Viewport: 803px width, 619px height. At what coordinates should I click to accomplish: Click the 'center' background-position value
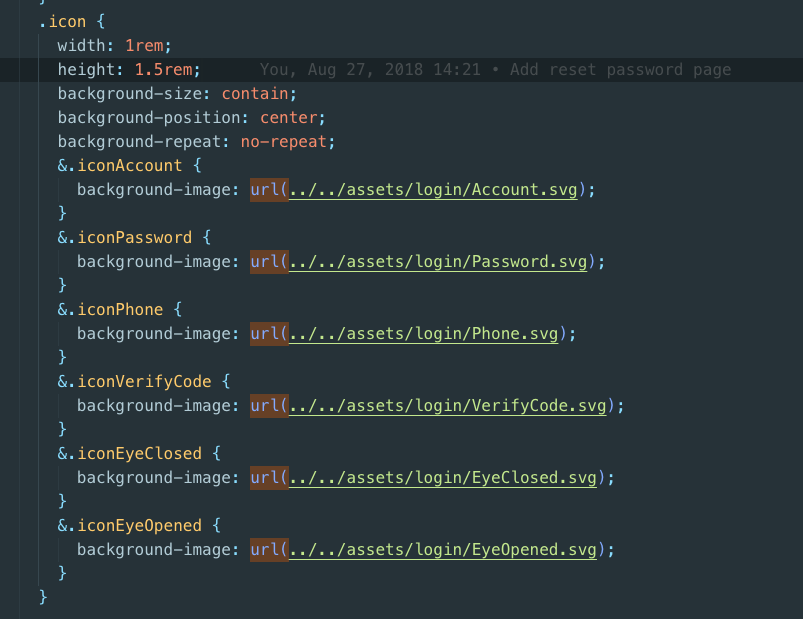(288, 118)
